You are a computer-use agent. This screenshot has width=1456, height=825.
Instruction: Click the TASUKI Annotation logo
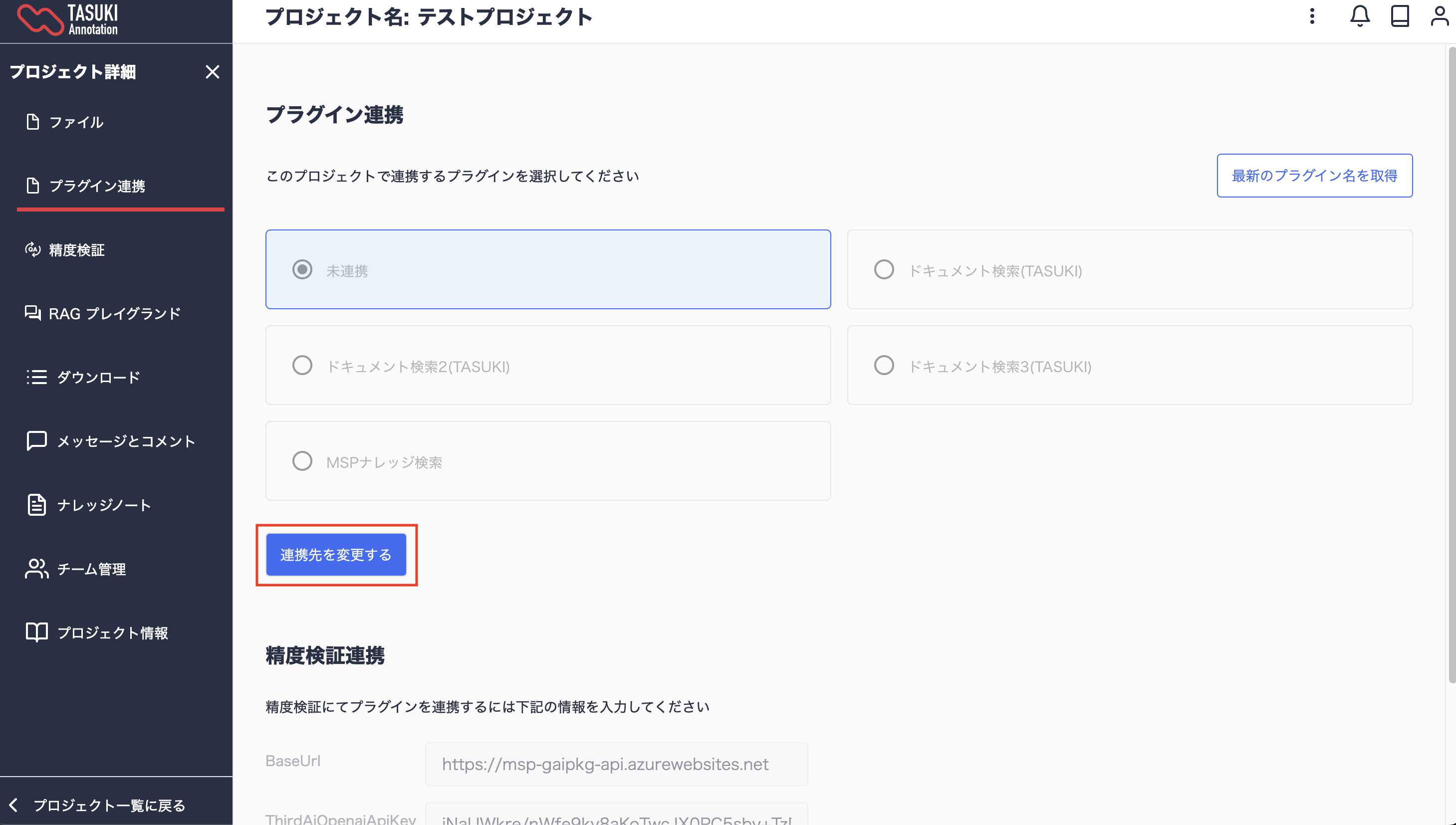point(67,20)
